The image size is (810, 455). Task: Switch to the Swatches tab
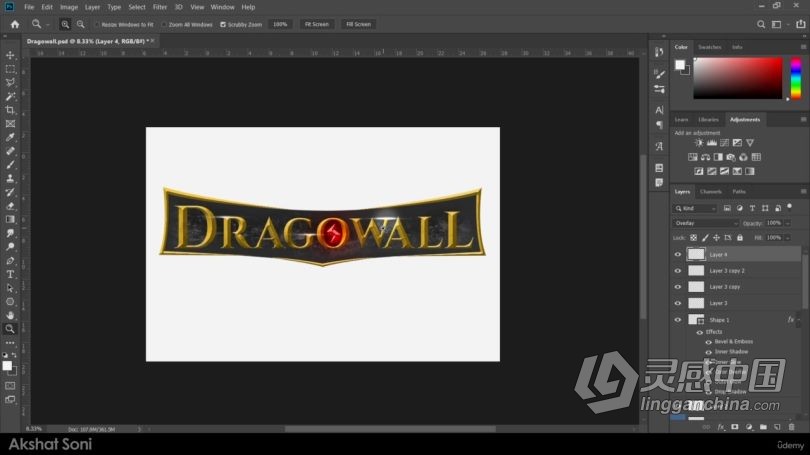coord(709,47)
